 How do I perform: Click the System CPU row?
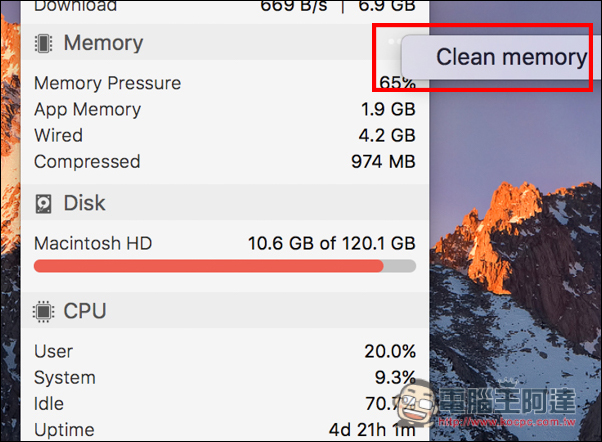point(225,377)
